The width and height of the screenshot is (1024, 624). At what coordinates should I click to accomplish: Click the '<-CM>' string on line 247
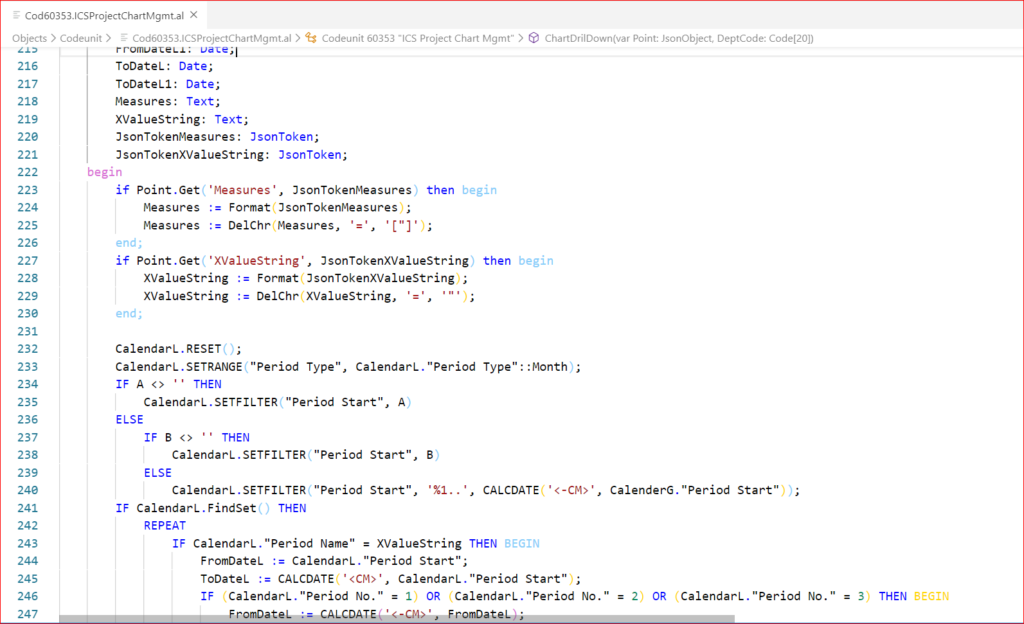(x=408, y=614)
